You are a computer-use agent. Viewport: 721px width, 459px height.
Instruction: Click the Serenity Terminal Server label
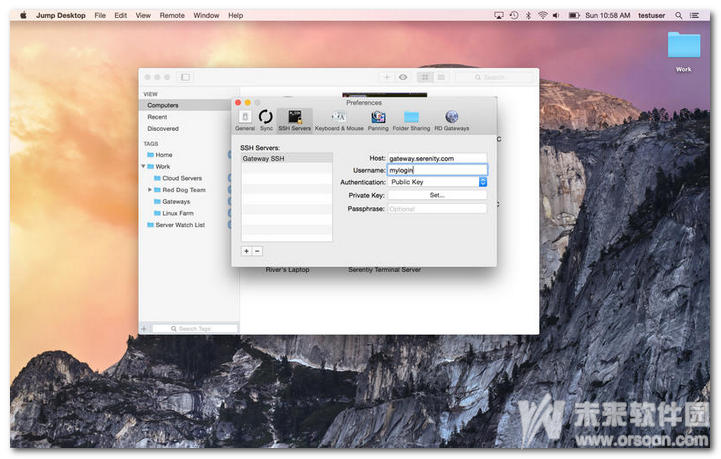coord(384,270)
